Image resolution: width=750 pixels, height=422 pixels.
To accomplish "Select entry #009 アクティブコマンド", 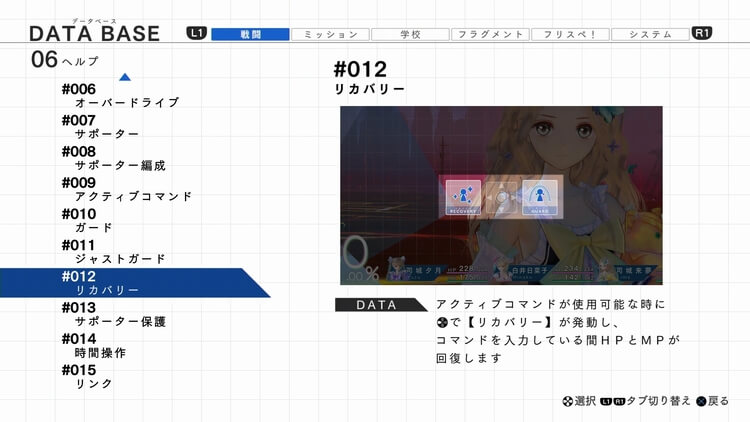I will click(127, 189).
